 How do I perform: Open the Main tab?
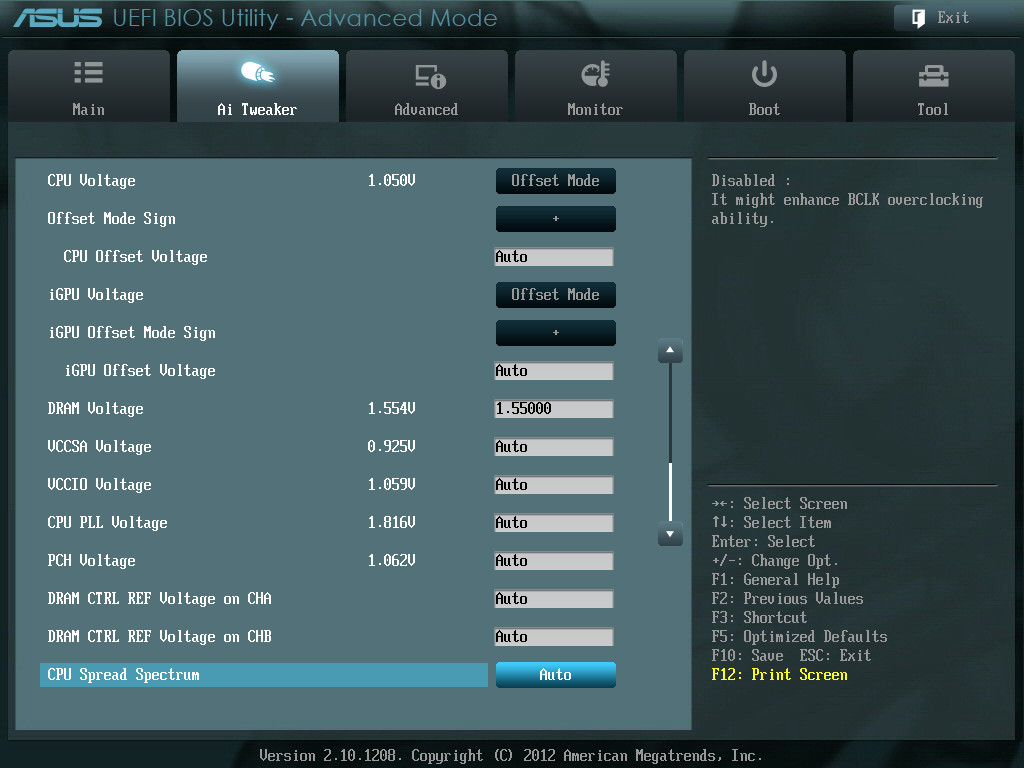point(89,86)
